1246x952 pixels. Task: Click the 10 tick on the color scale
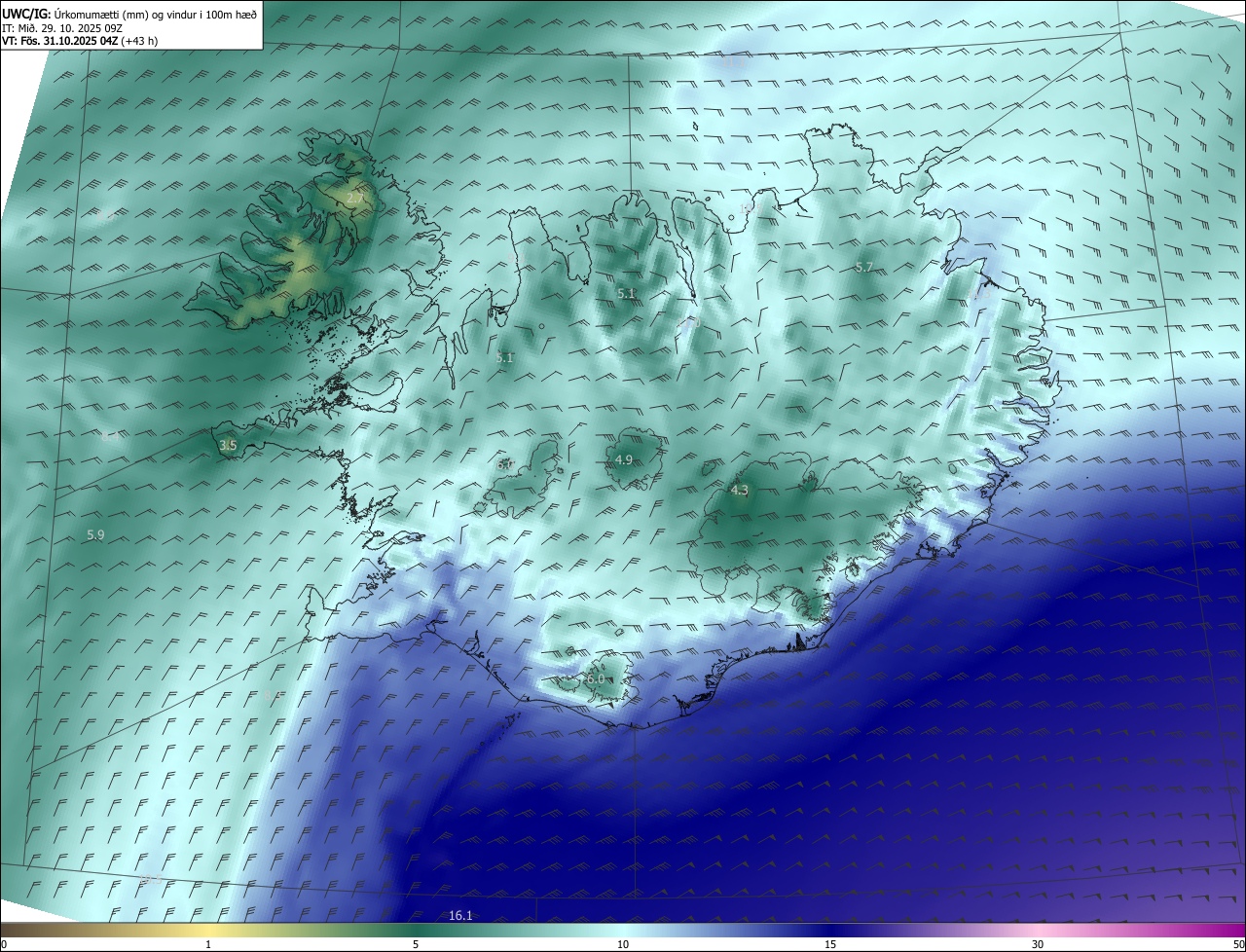pos(623,944)
